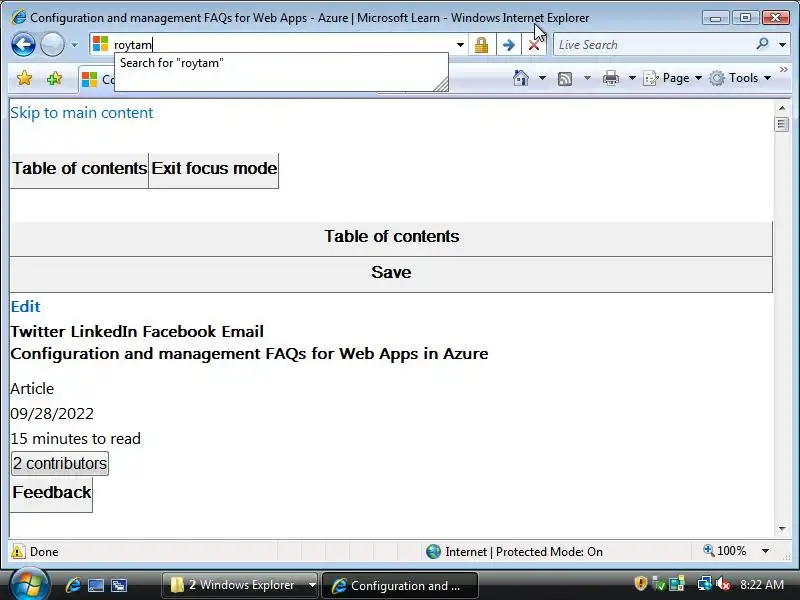800x600 pixels.
Task: Click the '2 contributors' button
Action: coord(60,463)
